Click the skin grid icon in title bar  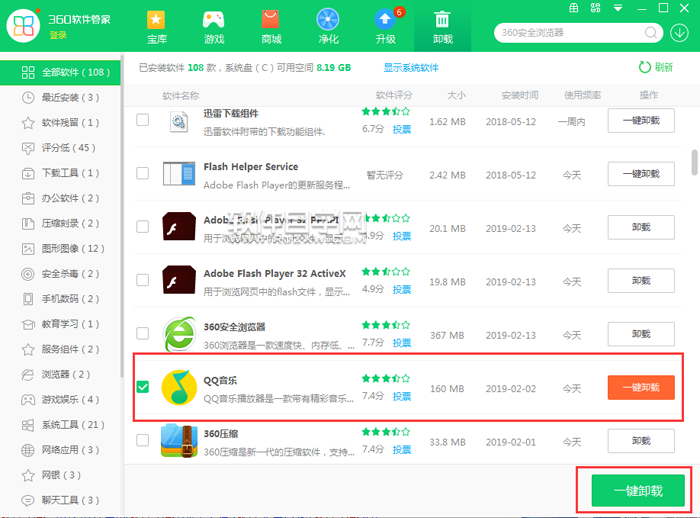pos(574,8)
